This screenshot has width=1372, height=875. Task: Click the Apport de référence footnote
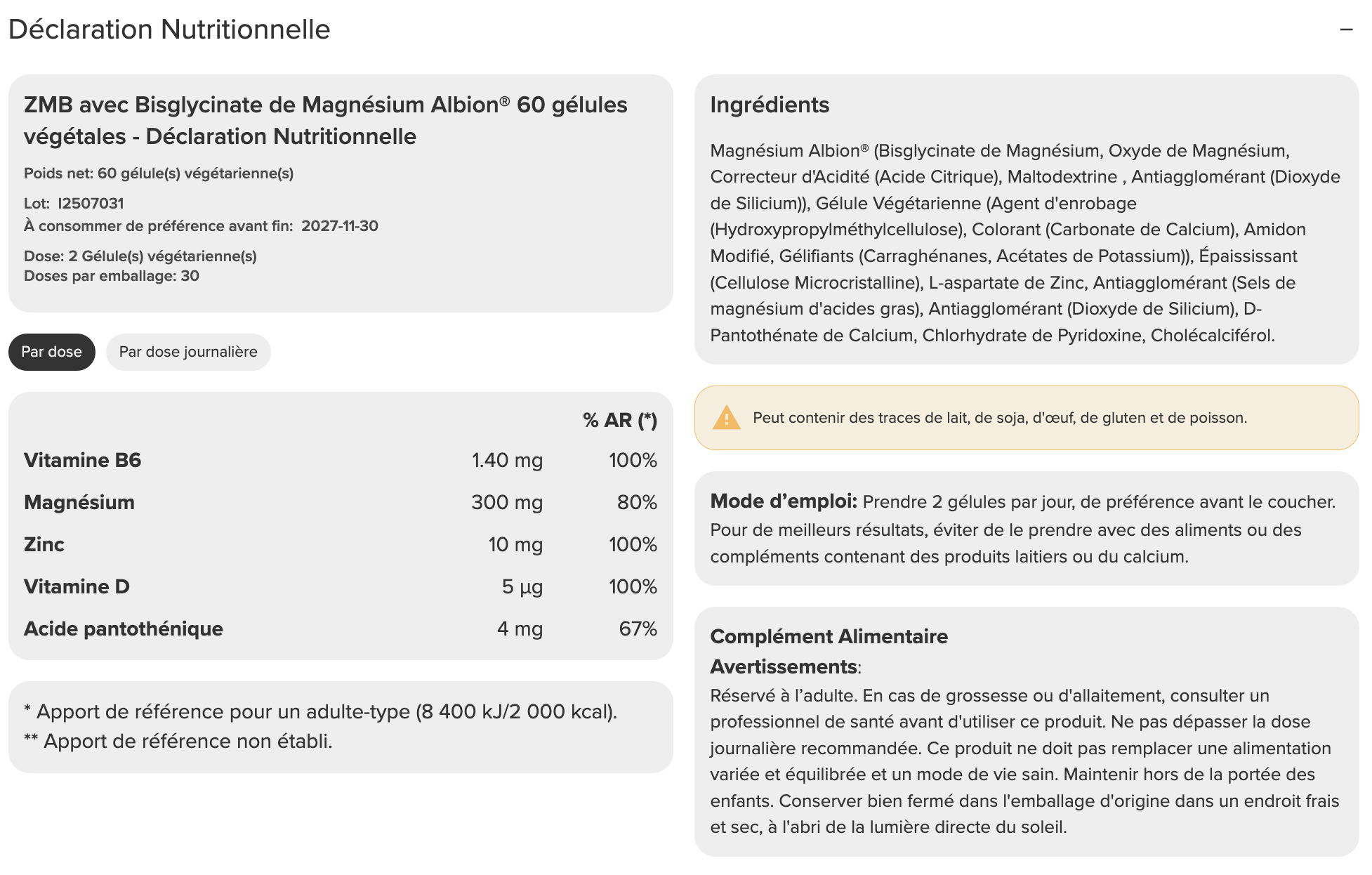[320, 711]
